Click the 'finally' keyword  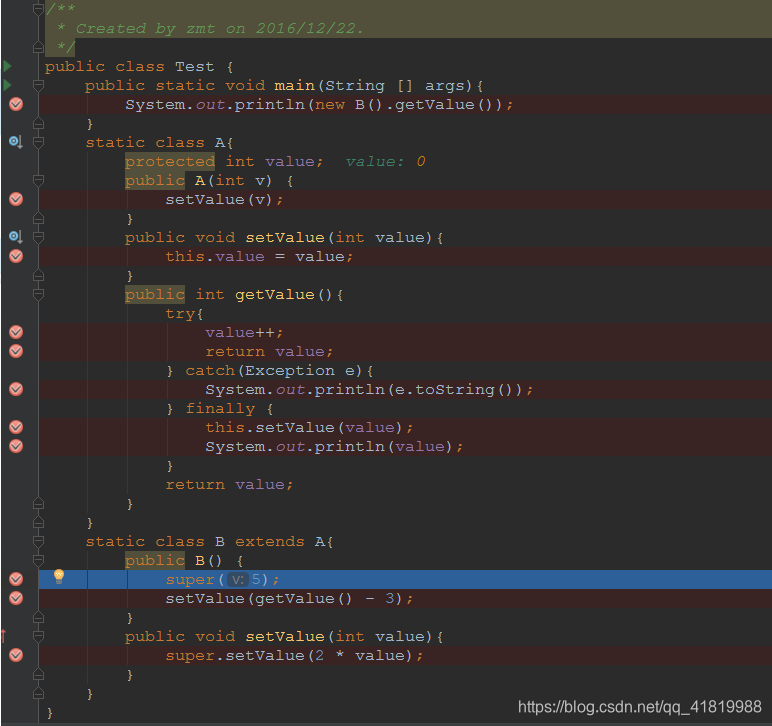tap(220, 409)
